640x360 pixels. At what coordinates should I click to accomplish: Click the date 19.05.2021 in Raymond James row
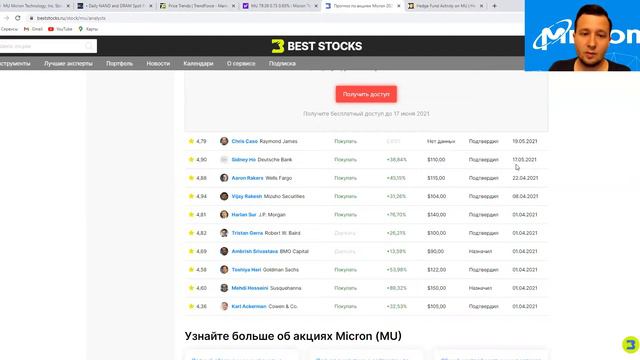click(x=524, y=141)
